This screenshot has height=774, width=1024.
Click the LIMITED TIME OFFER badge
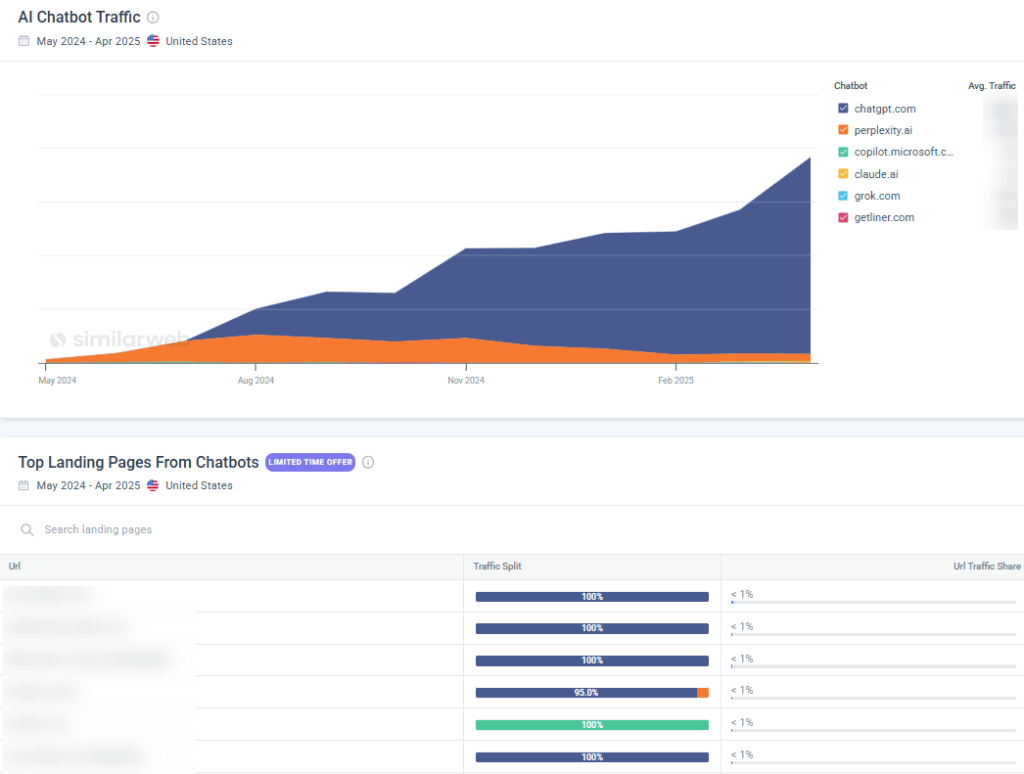tap(310, 462)
